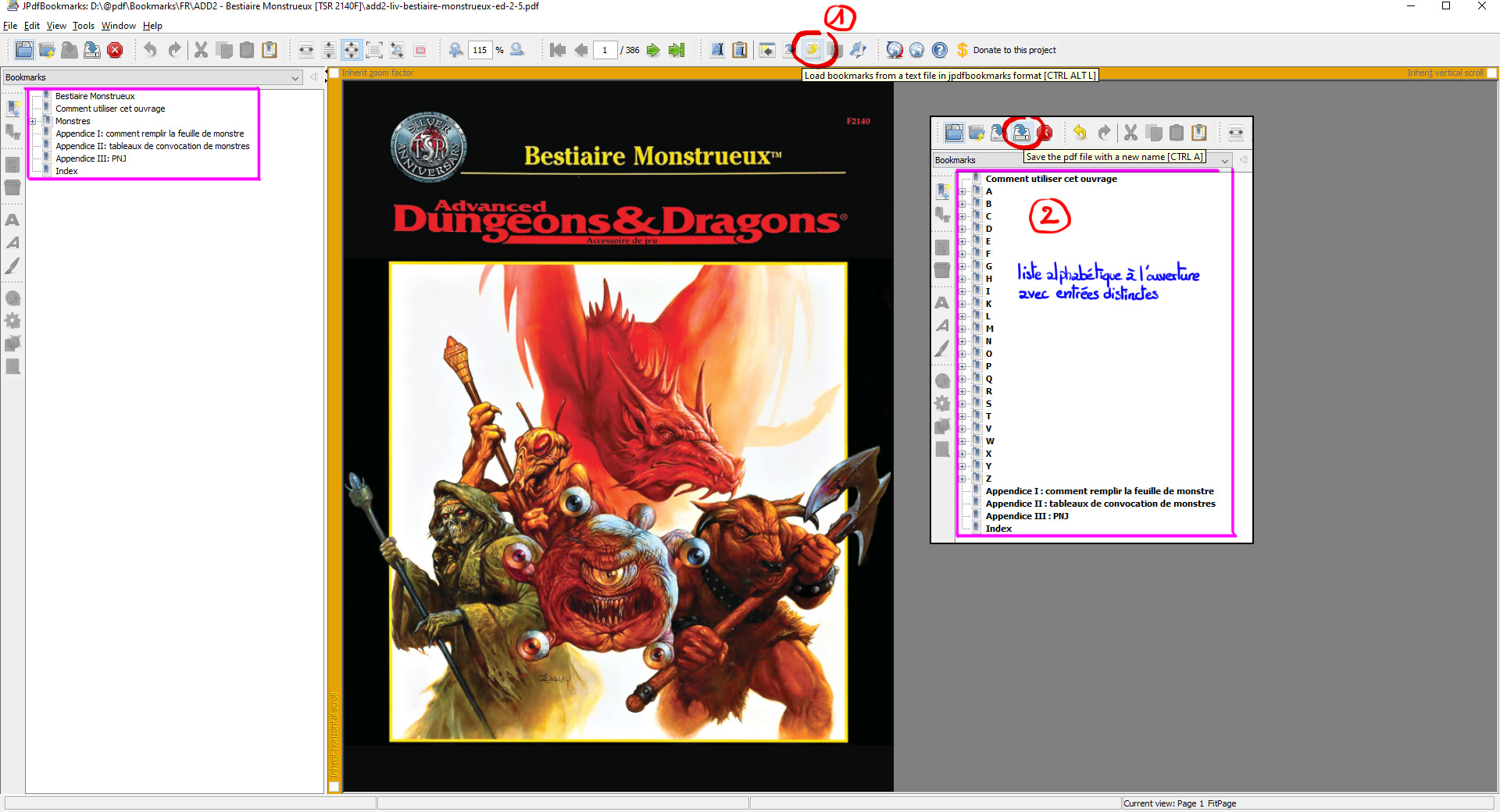Click the Current view: Page 1 FitPage status text

[1180, 803]
